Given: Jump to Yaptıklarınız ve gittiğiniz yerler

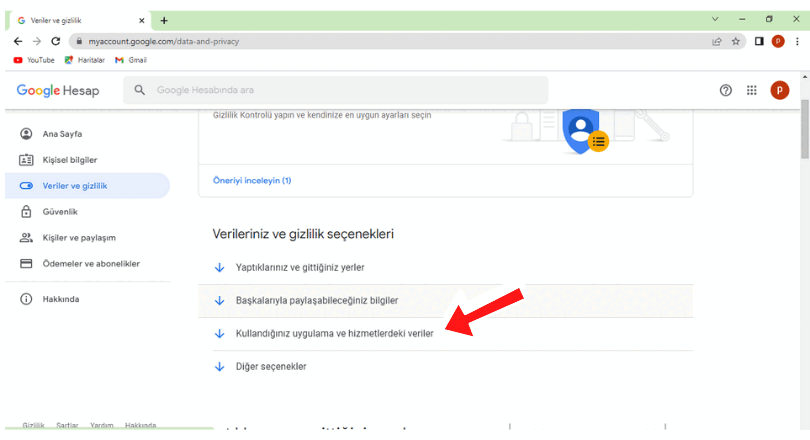Looking at the screenshot, I should [x=446, y=268].
